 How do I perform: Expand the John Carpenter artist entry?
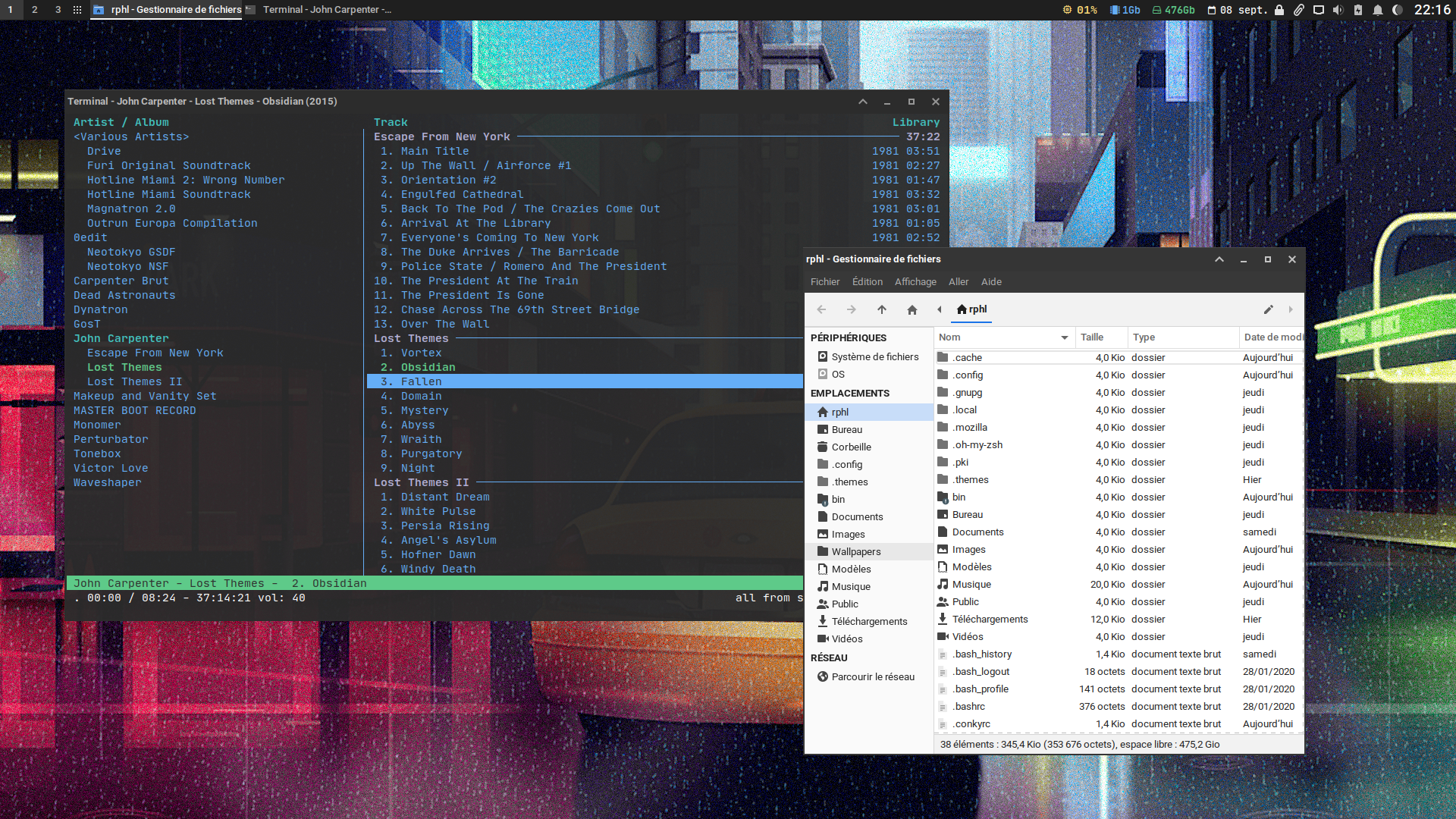tap(121, 338)
